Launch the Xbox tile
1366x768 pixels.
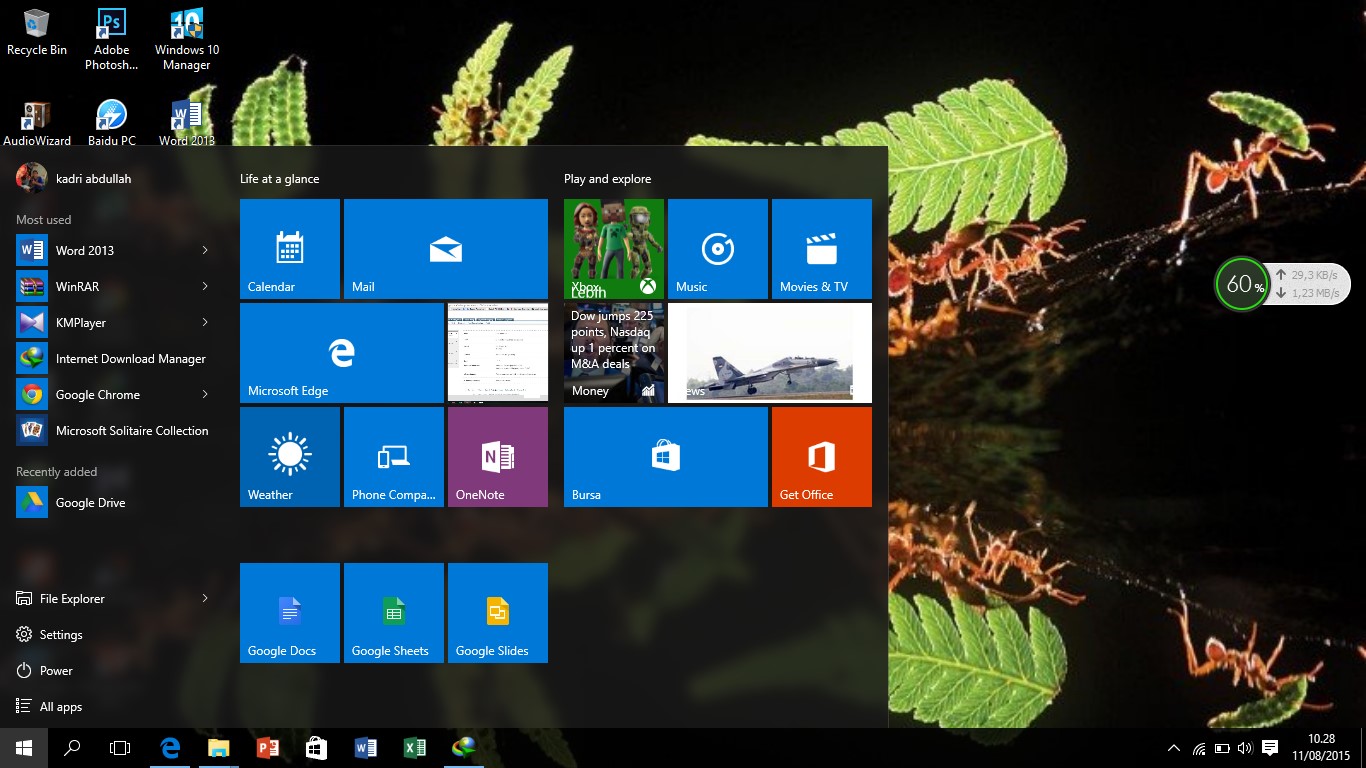[613, 248]
